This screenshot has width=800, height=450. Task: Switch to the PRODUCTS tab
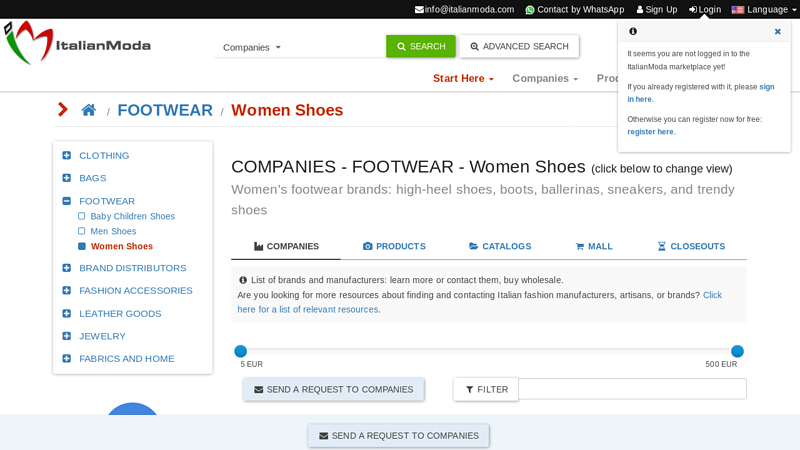click(x=394, y=246)
